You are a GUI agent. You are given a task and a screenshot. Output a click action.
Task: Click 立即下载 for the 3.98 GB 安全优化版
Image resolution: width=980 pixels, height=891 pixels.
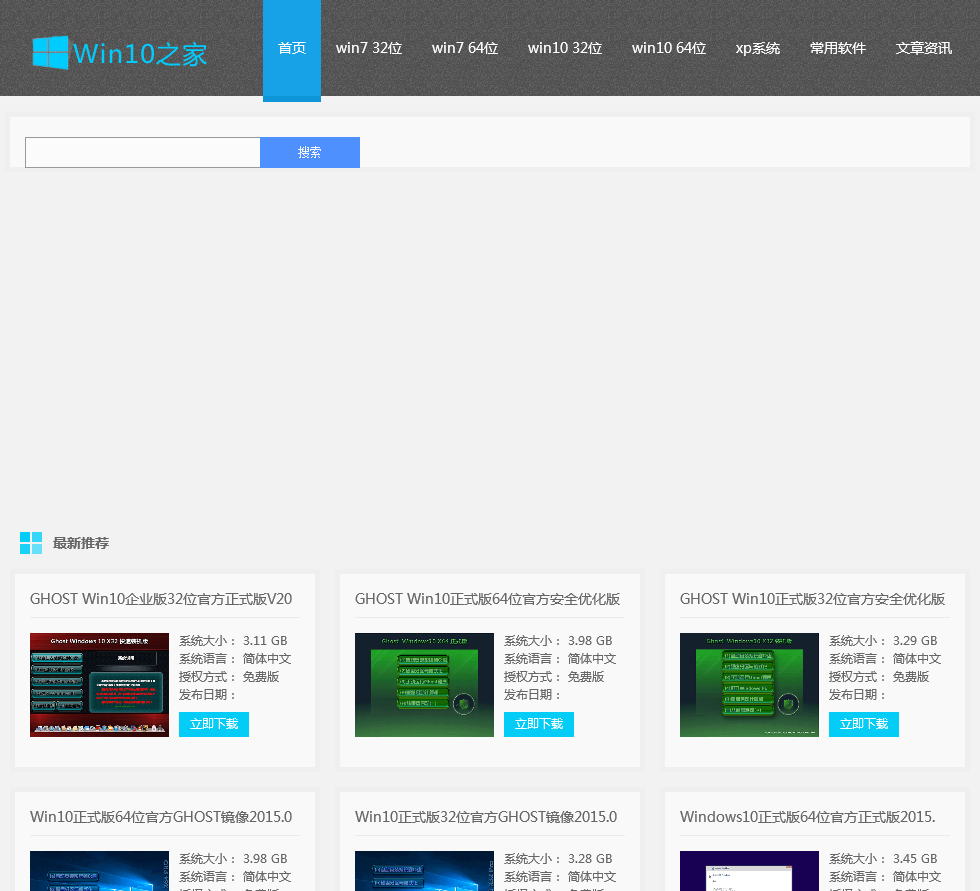click(x=539, y=724)
